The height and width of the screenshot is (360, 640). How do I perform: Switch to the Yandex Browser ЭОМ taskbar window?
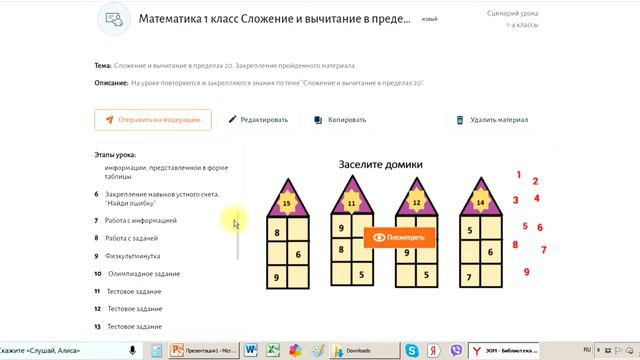pos(504,351)
